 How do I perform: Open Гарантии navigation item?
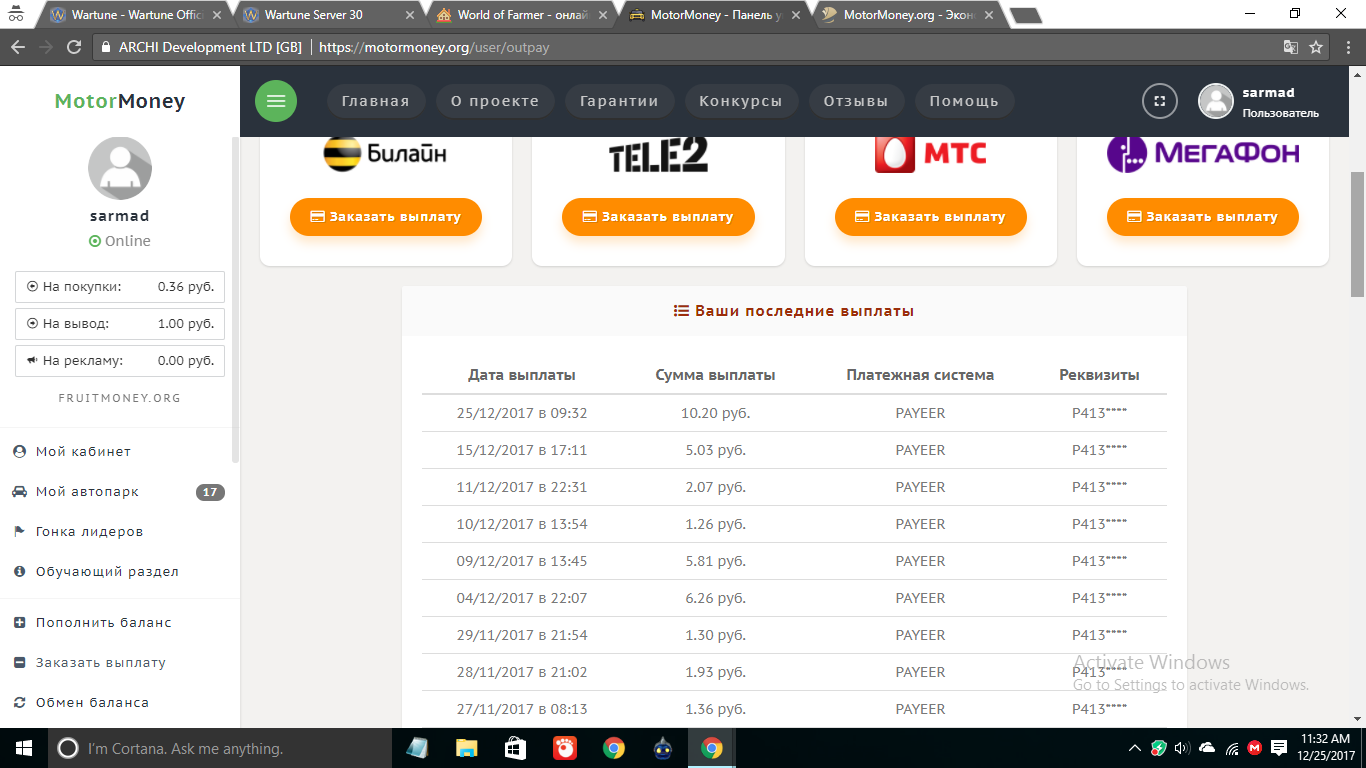(x=619, y=101)
